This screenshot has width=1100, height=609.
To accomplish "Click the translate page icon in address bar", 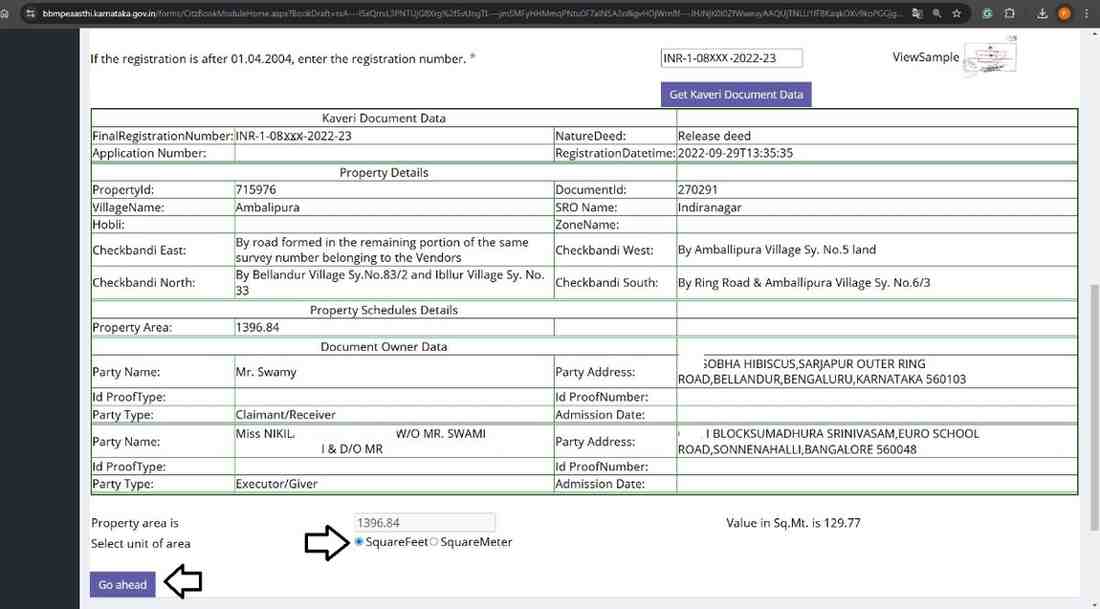I will (x=918, y=14).
